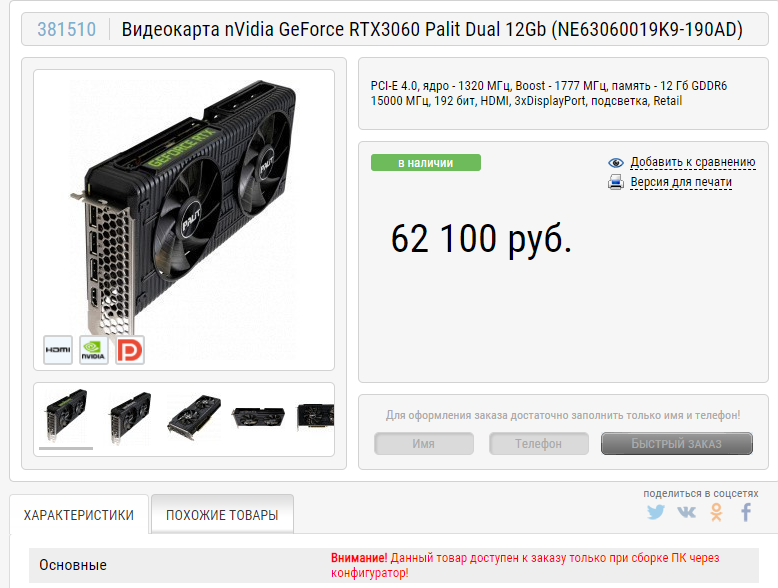Screen dimensions: 778x588
Task: Switch to the ХАРАКТЕРИСТИКИ tab
Action: [x=79, y=515]
